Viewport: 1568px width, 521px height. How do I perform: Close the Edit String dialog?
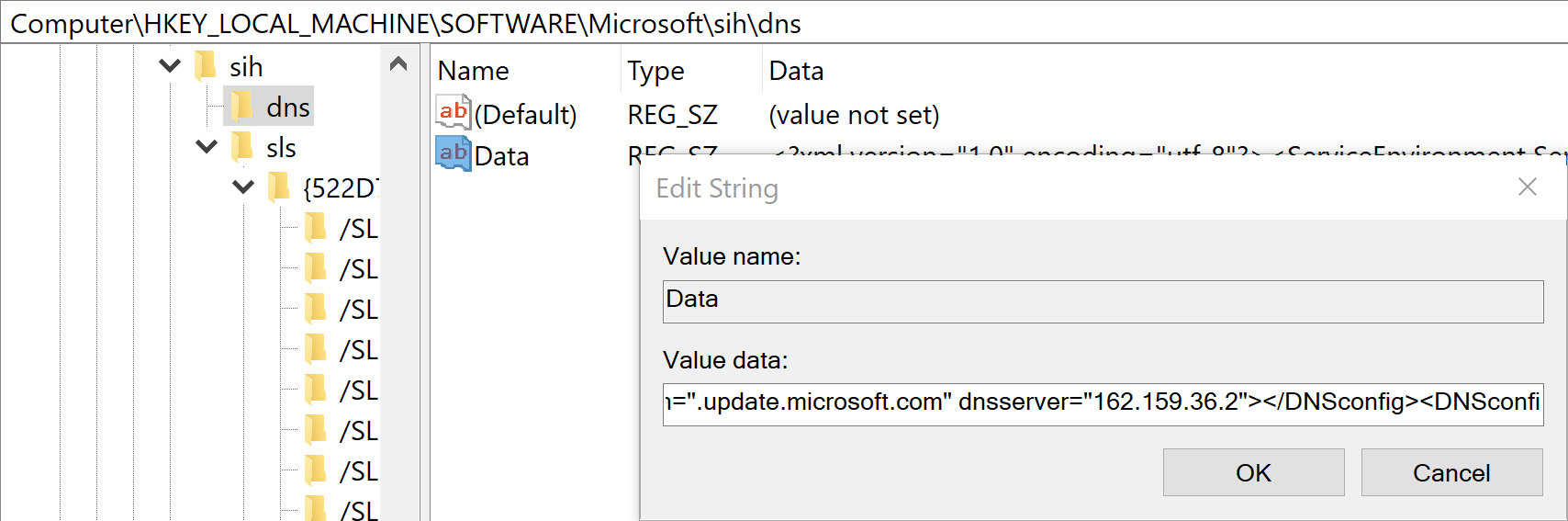[x=1527, y=187]
